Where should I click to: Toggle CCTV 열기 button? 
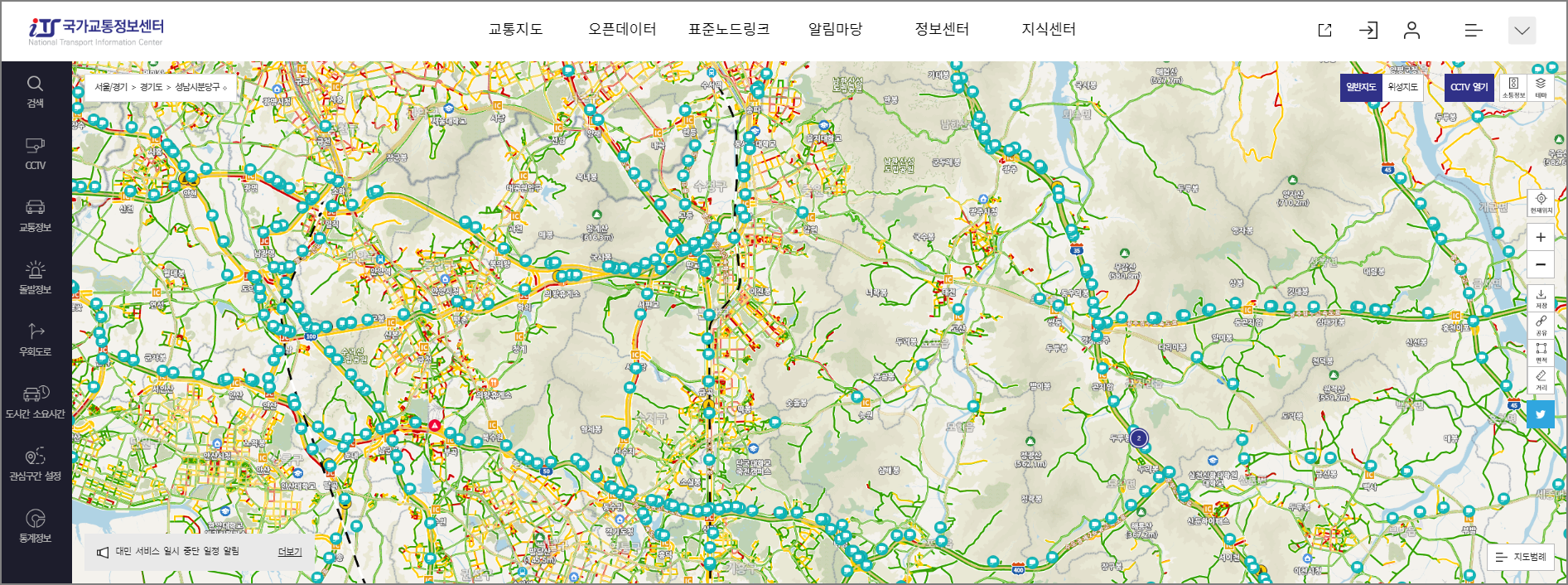click(x=1469, y=87)
